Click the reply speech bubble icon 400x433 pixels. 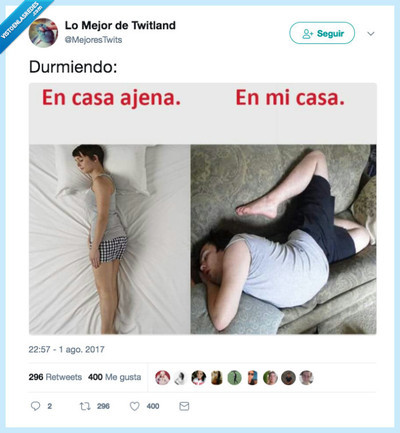[35, 406]
